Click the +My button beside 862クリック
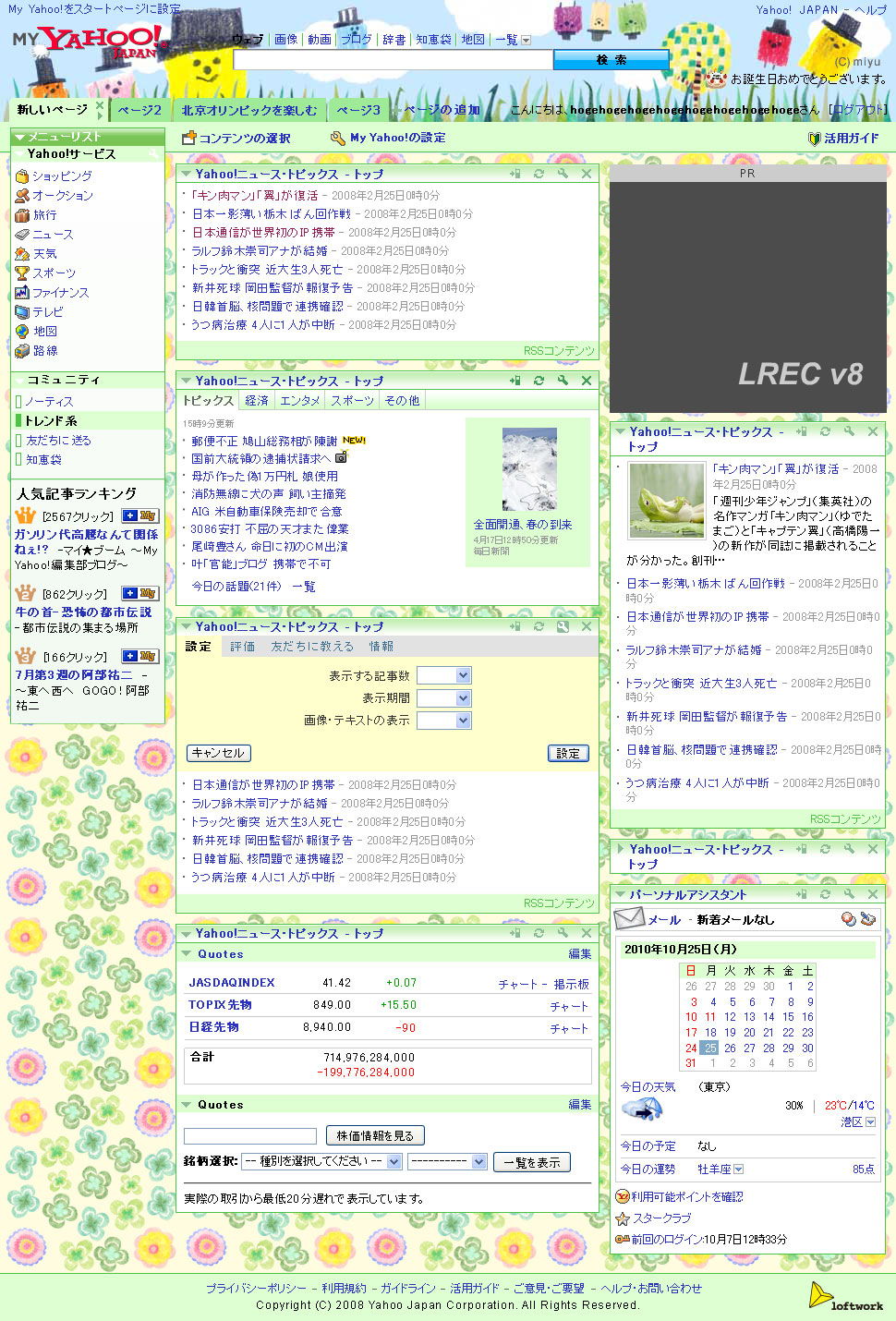Image resolution: width=896 pixels, height=1321 pixels. [x=139, y=593]
